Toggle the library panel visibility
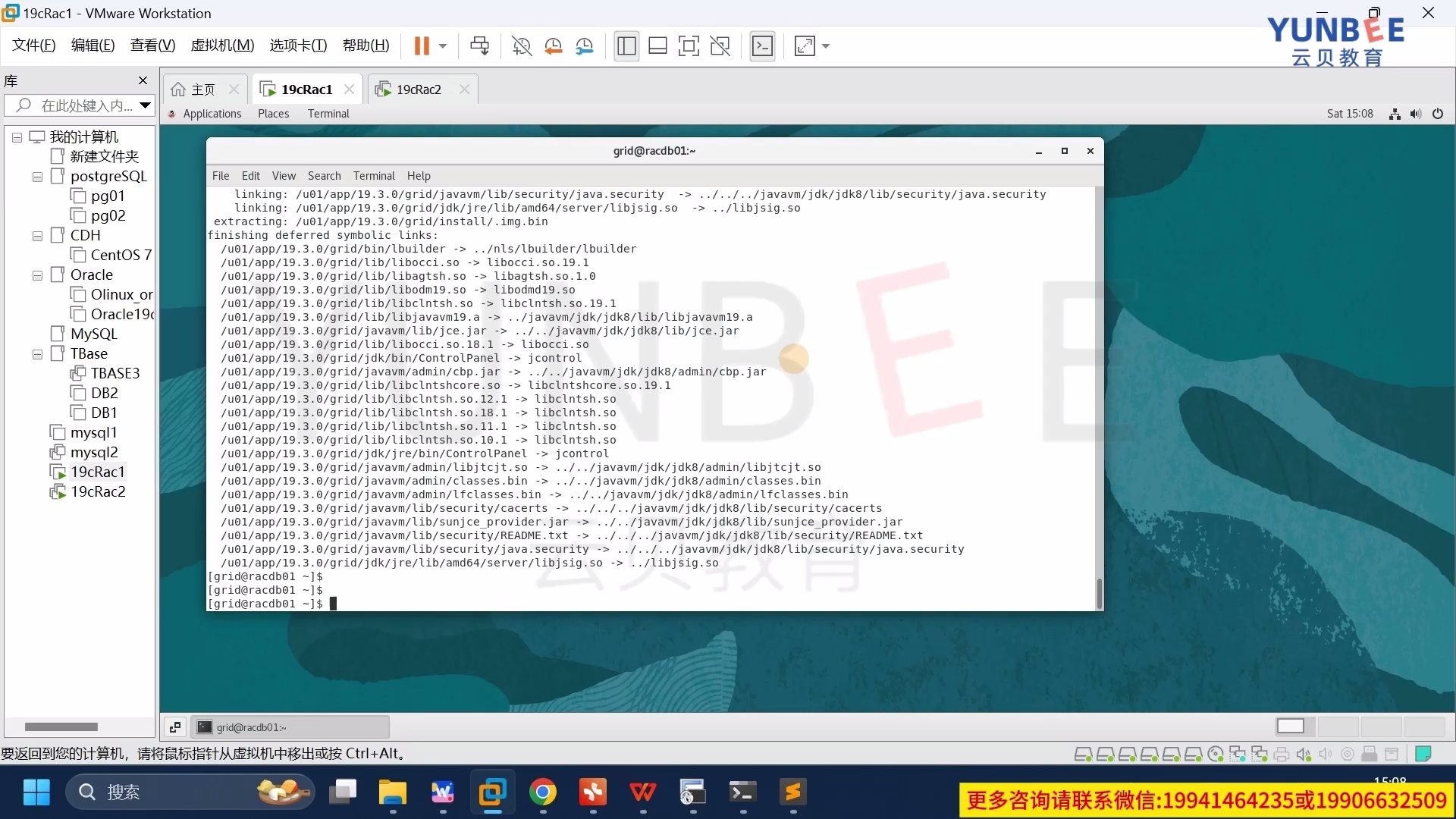The width and height of the screenshot is (1456, 819). pos(626,45)
